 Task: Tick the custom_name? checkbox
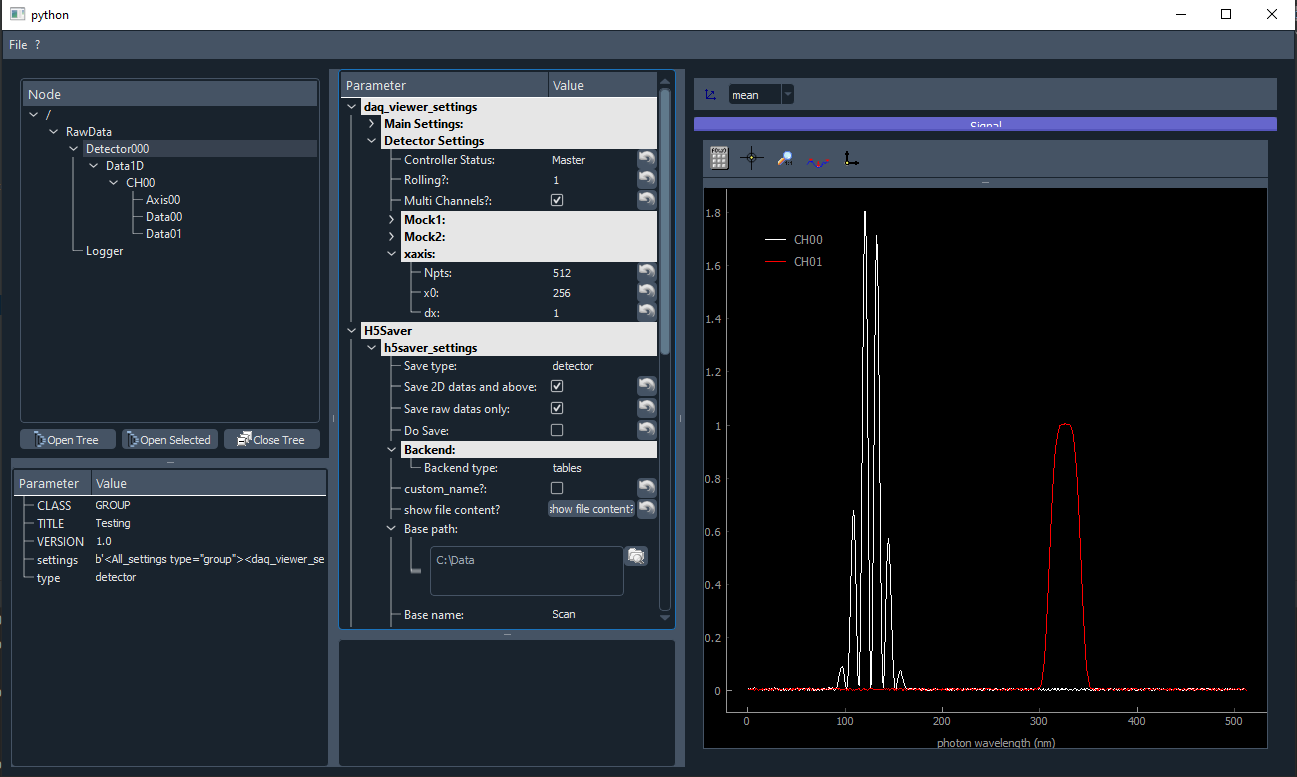[x=557, y=488]
